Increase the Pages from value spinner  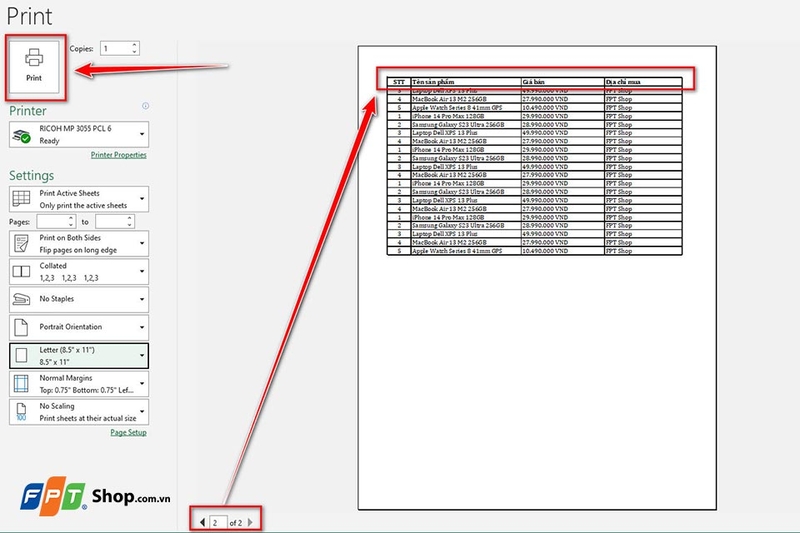click(x=71, y=218)
